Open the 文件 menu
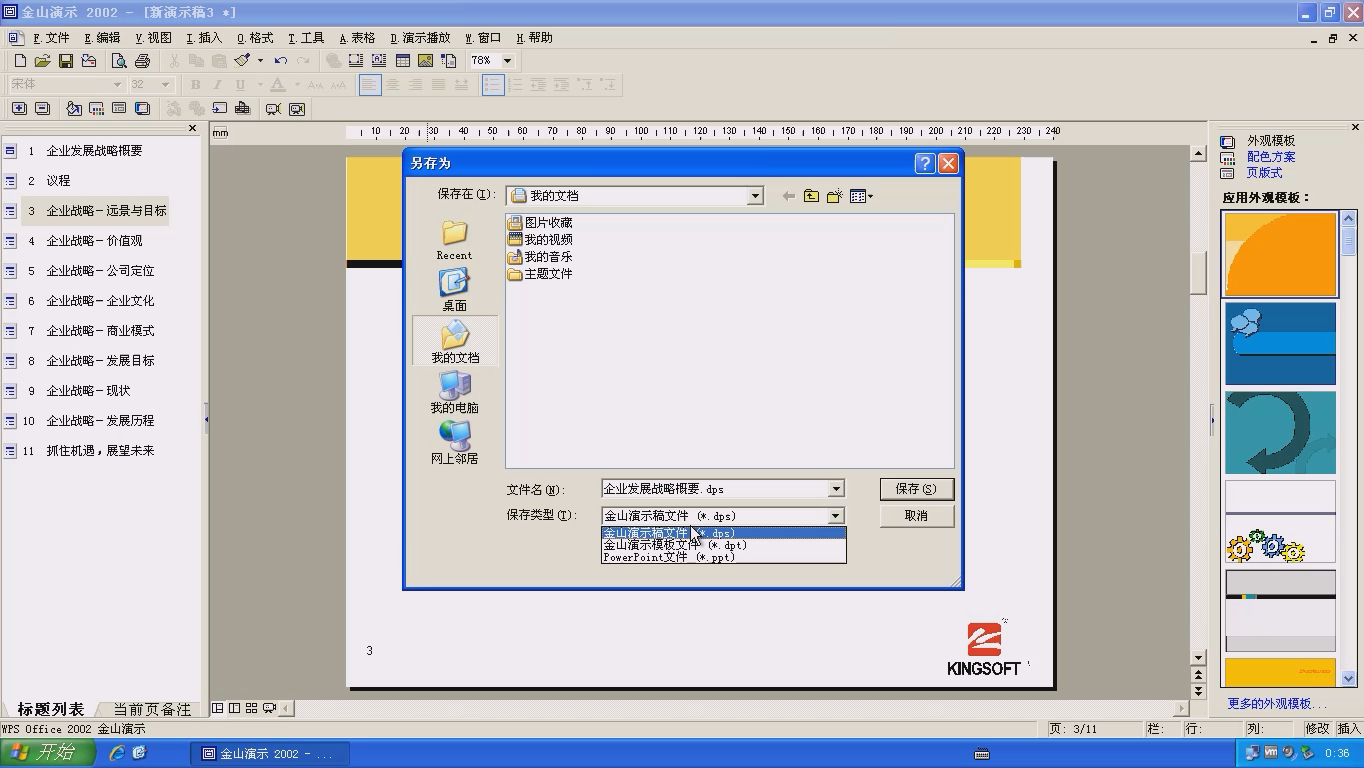Screen dimensions: 1364x768 (51, 38)
